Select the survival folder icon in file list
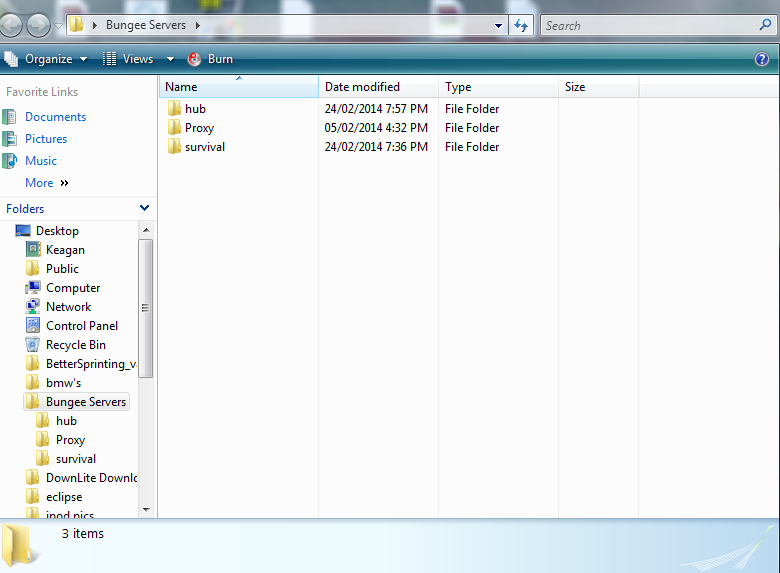This screenshot has height=573, width=780. [174, 146]
